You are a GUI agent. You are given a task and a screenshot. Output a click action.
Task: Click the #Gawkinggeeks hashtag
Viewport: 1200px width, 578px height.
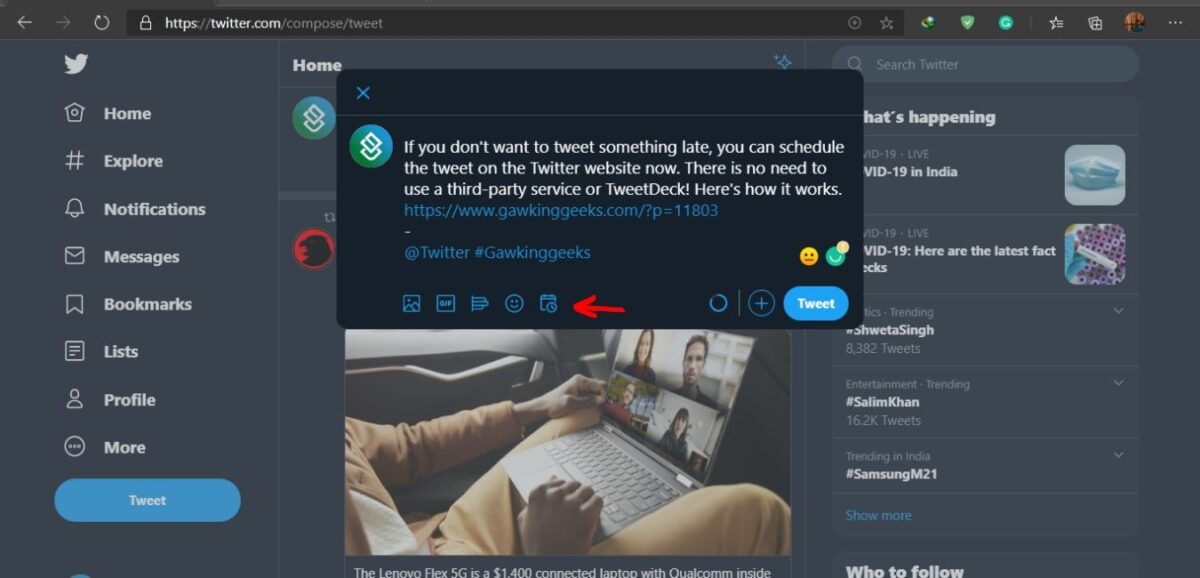(x=532, y=252)
